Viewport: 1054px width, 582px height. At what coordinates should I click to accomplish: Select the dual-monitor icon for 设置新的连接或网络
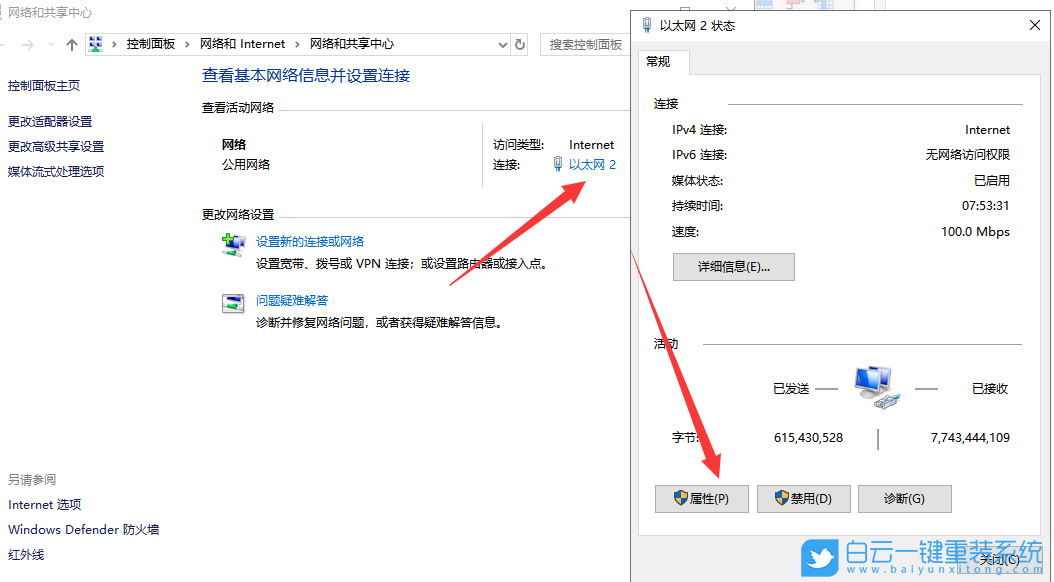pos(234,244)
